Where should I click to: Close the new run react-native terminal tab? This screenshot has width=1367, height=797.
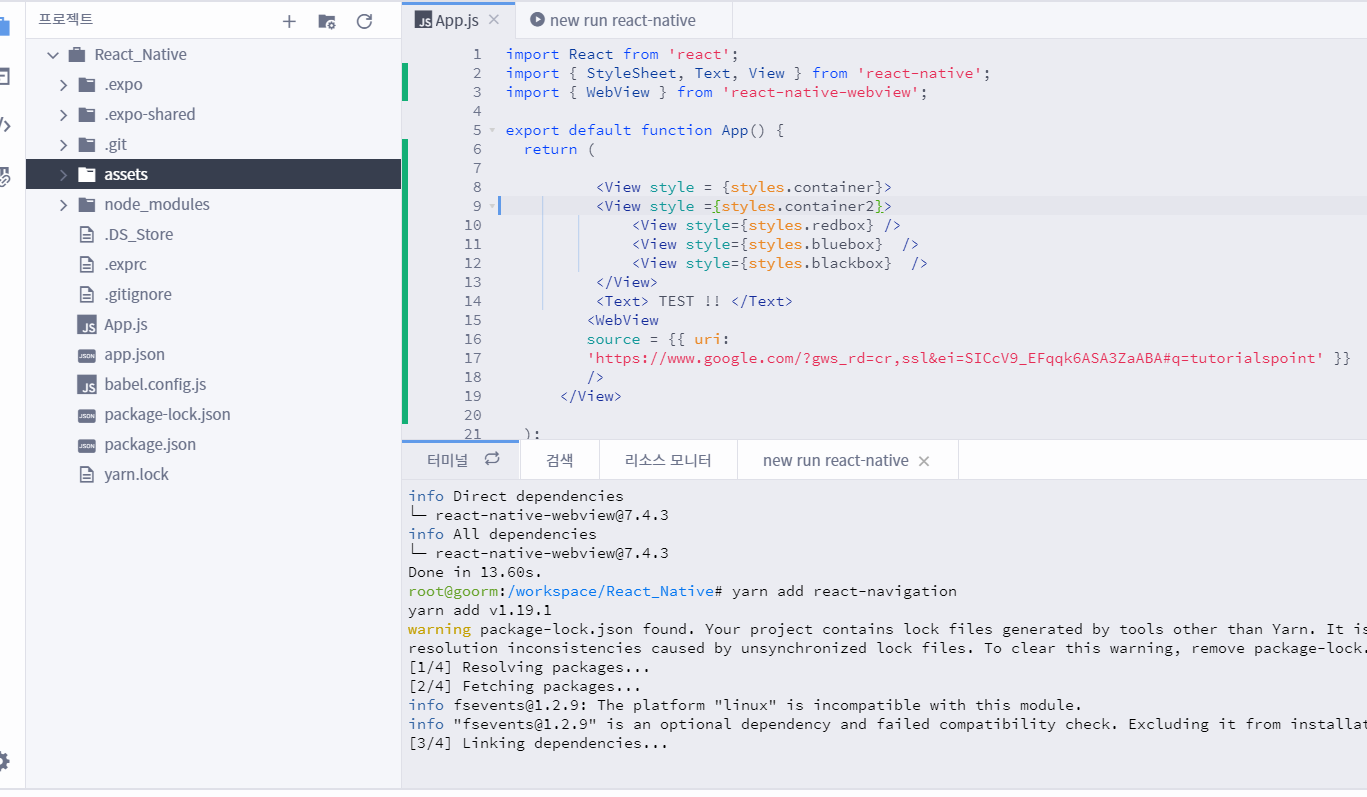click(923, 460)
